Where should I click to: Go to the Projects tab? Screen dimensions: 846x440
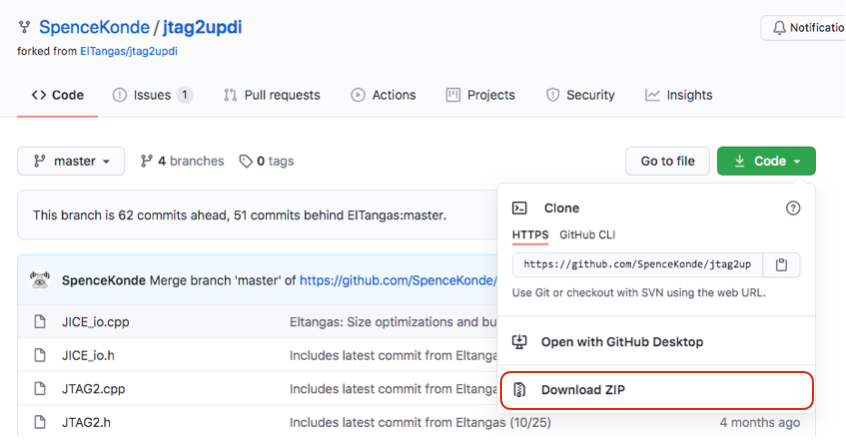click(x=480, y=95)
